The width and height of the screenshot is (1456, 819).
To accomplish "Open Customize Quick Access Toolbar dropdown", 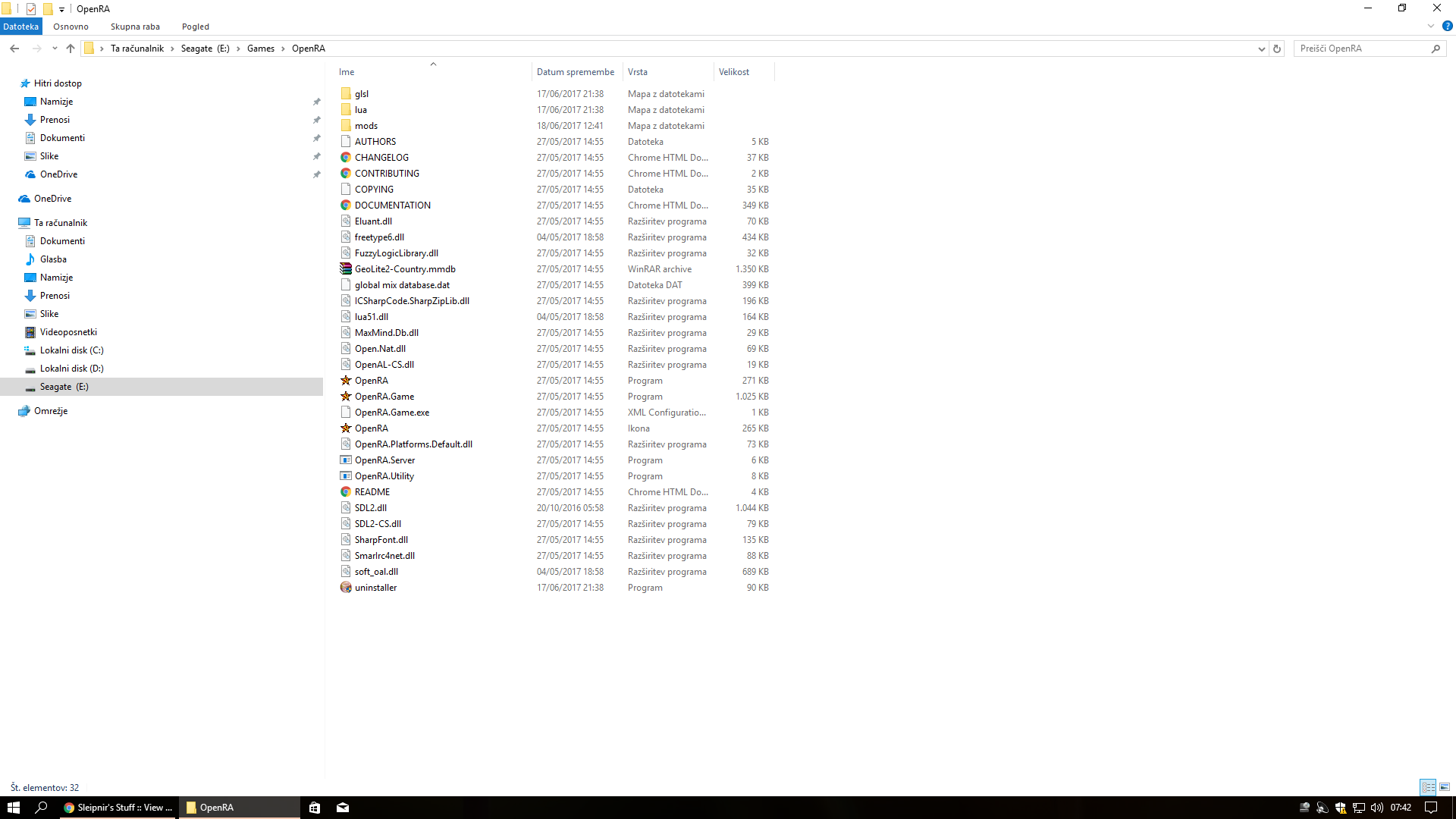I will click(x=61, y=9).
